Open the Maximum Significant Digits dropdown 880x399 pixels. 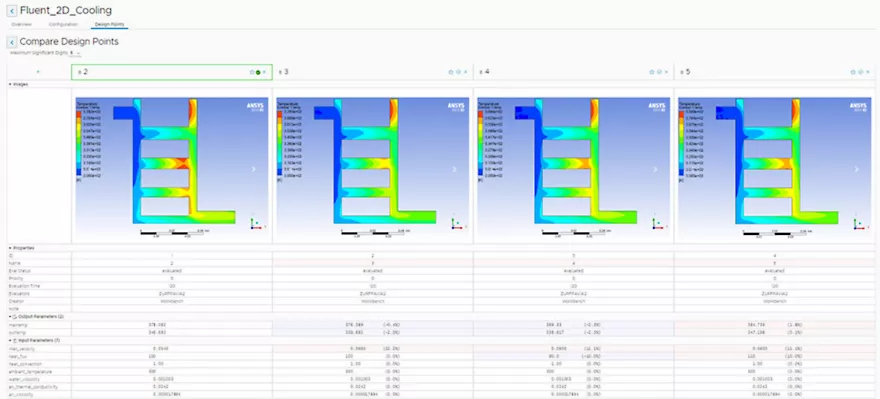pyautogui.click(x=75, y=53)
